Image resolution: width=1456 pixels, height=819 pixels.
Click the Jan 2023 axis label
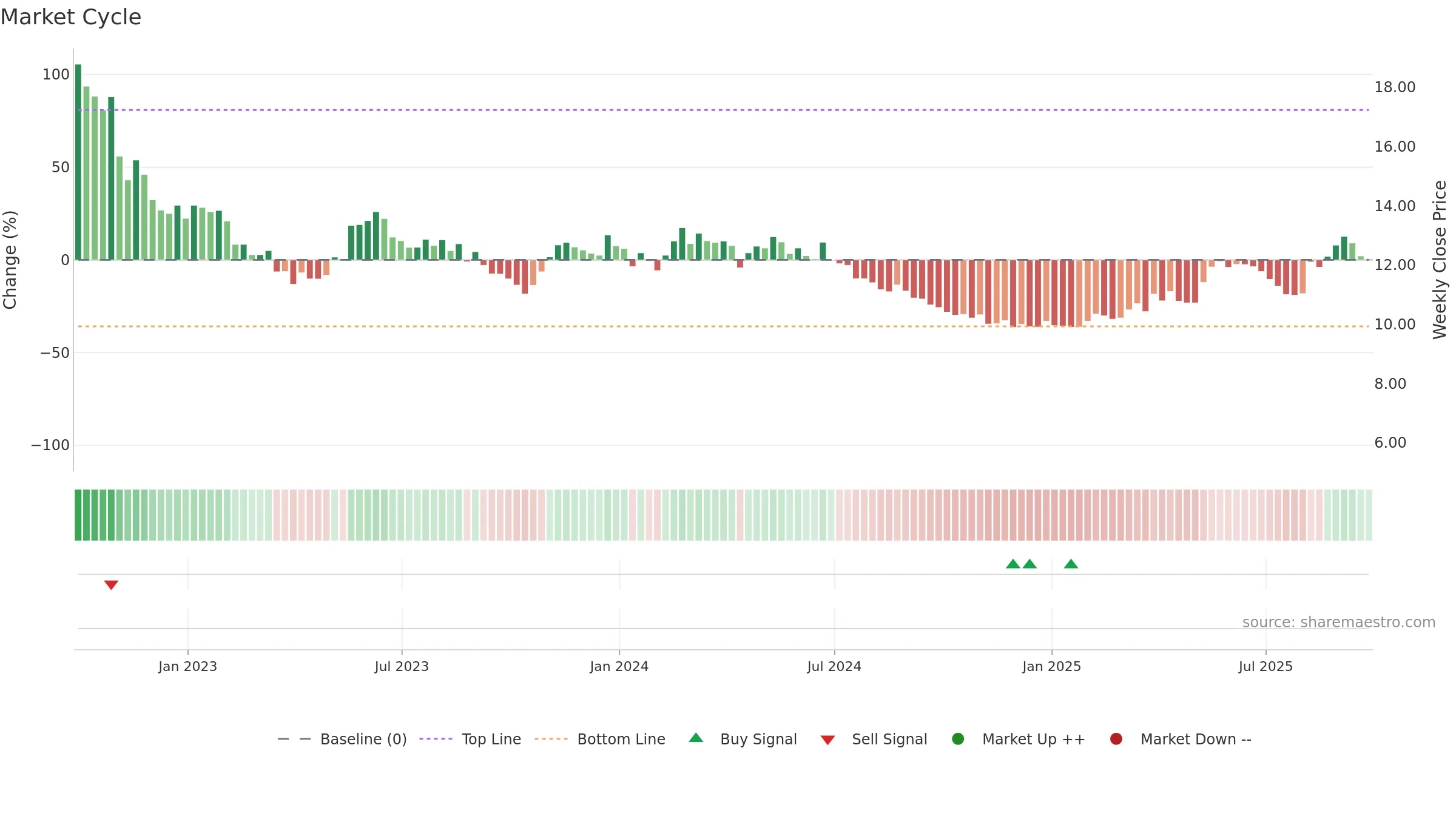pos(187,667)
